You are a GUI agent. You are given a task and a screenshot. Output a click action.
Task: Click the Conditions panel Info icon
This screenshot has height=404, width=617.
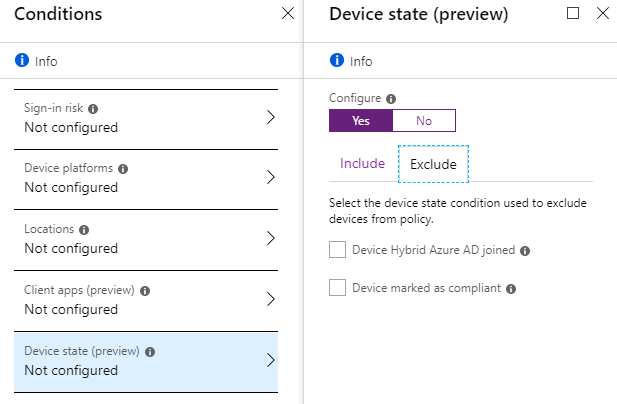pos(22,61)
